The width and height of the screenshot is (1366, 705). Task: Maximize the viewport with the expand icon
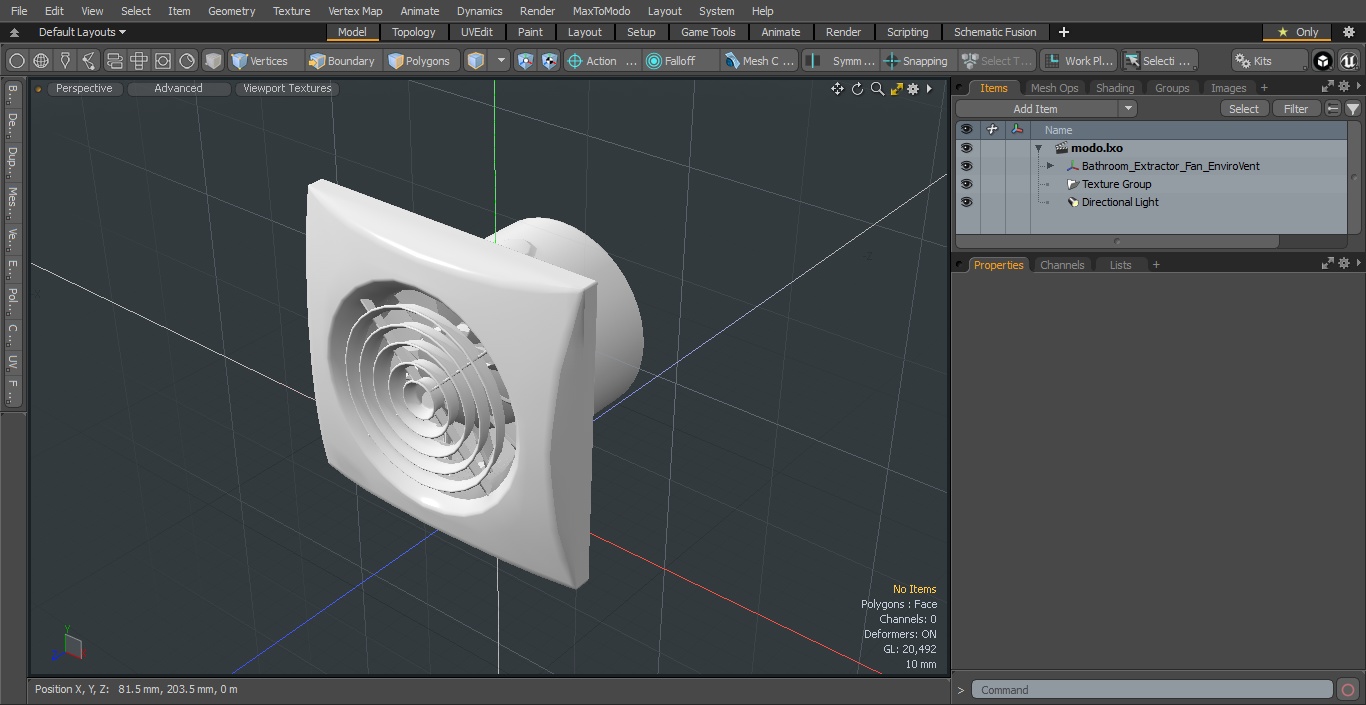coord(896,89)
